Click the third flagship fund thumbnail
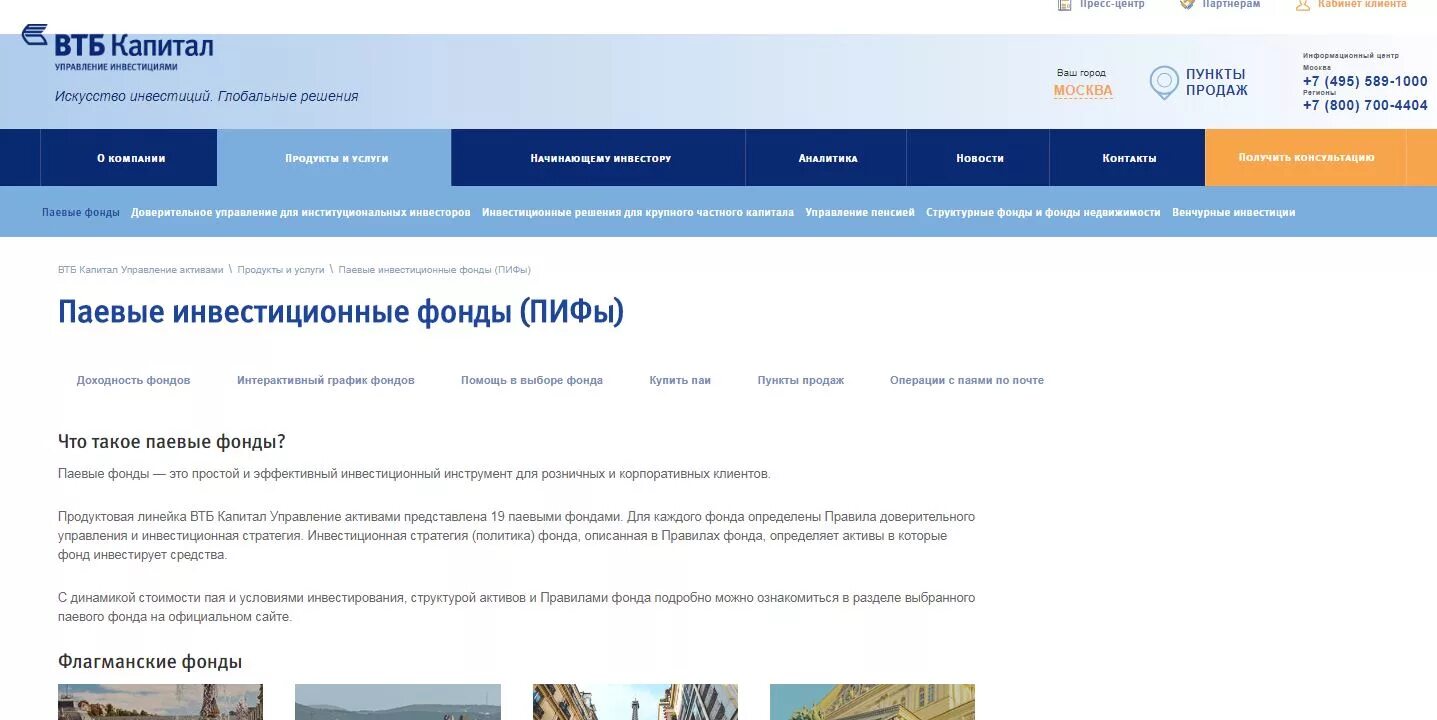1437x720 pixels. [635, 702]
